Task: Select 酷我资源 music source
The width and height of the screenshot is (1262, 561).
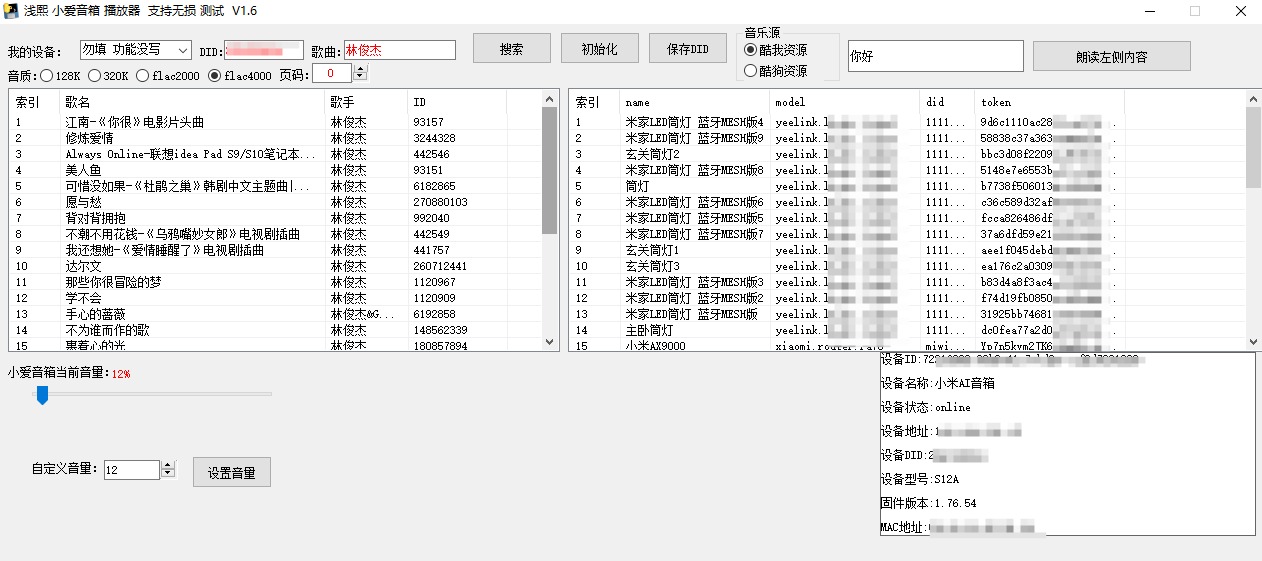Action: tap(751, 50)
